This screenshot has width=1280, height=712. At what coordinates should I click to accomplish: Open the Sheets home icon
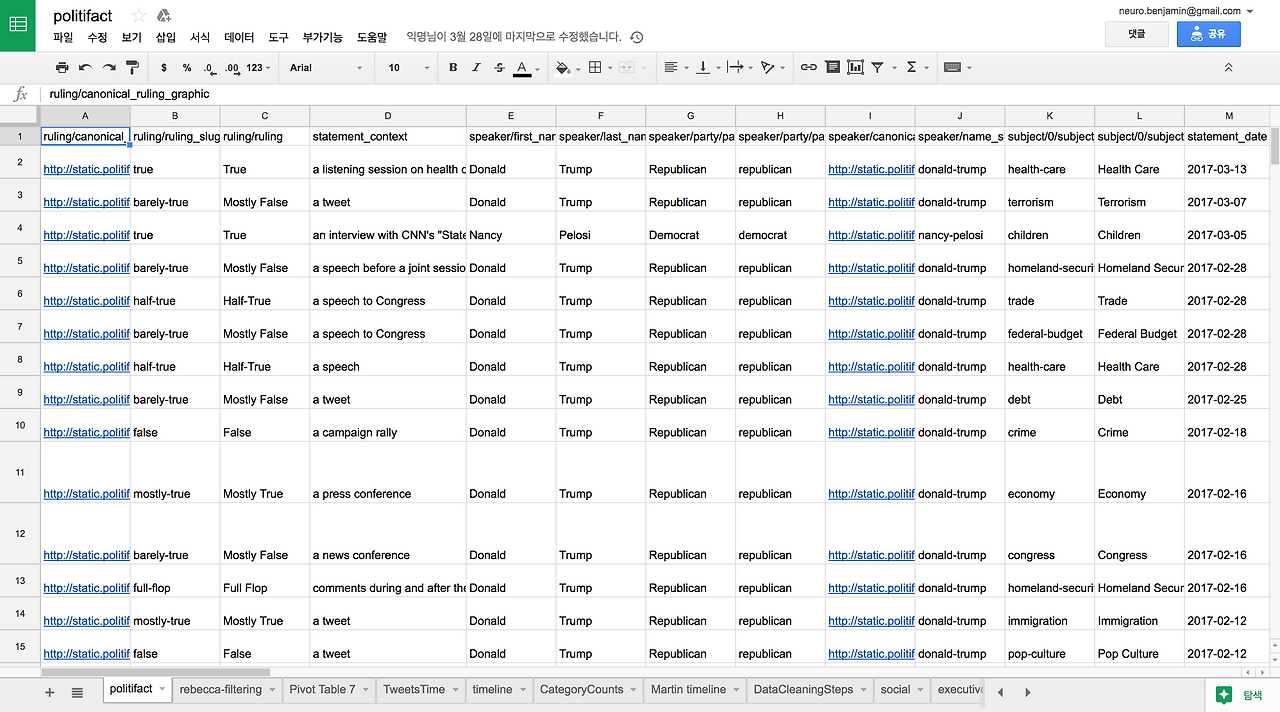click(18, 24)
